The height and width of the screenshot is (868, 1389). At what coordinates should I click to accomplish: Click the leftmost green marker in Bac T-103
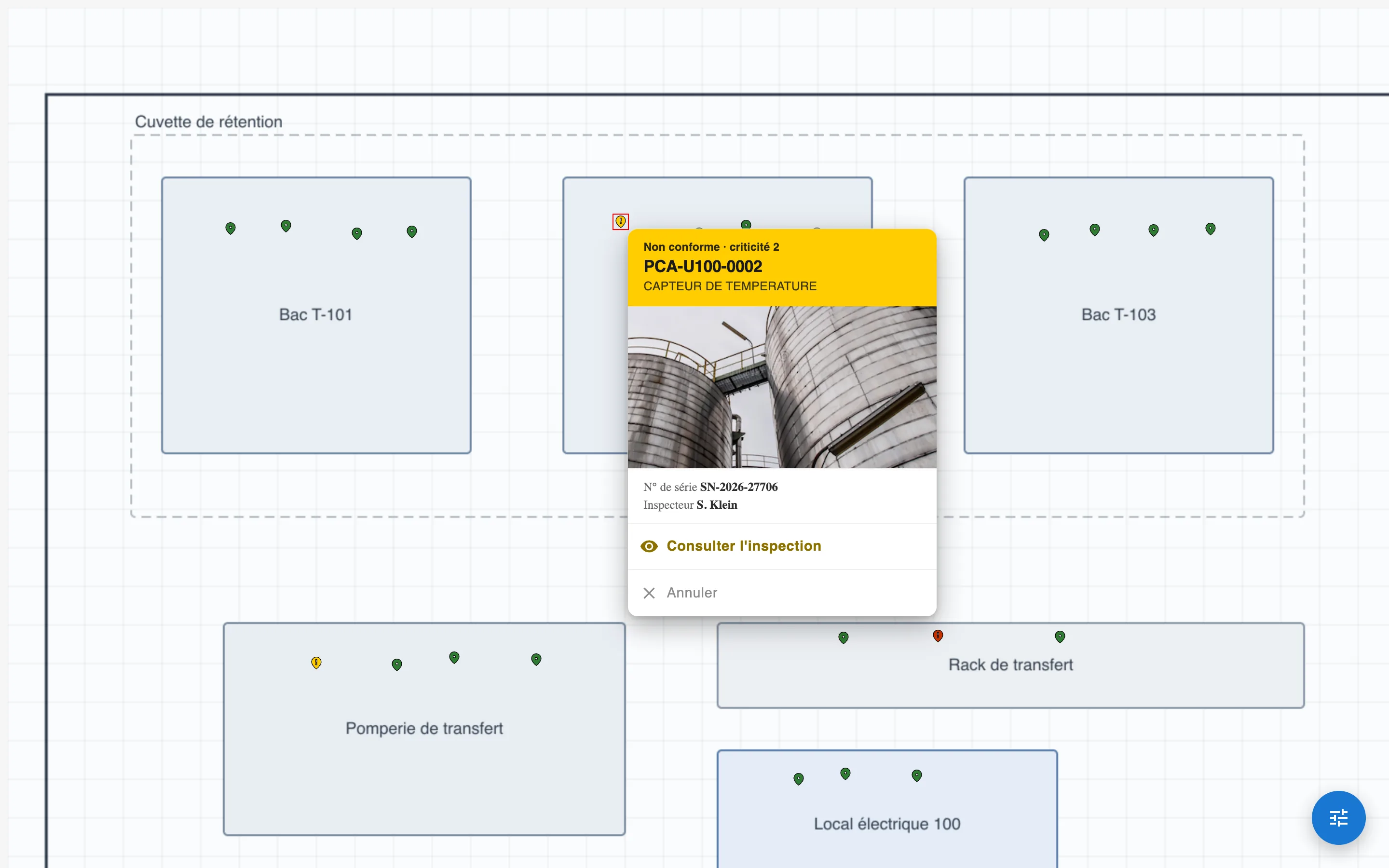point(1044,235)
